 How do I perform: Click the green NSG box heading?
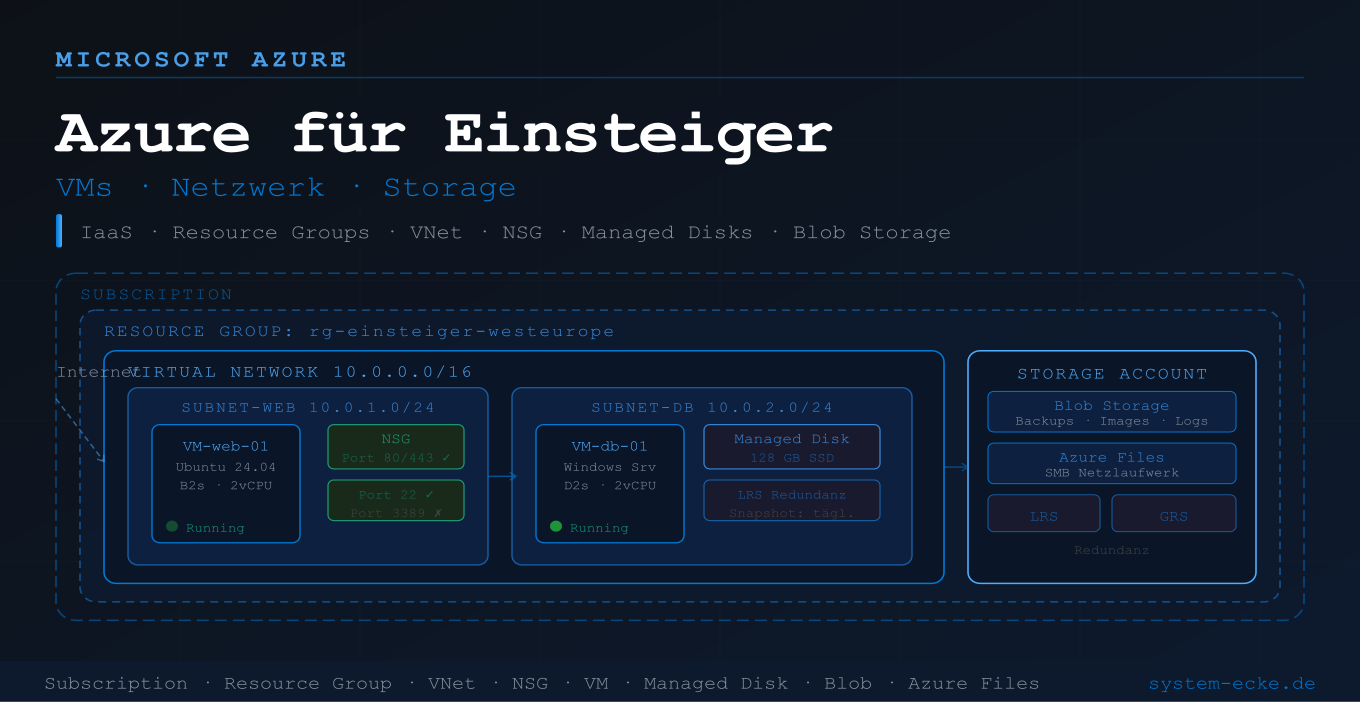(x=396, y=439)
